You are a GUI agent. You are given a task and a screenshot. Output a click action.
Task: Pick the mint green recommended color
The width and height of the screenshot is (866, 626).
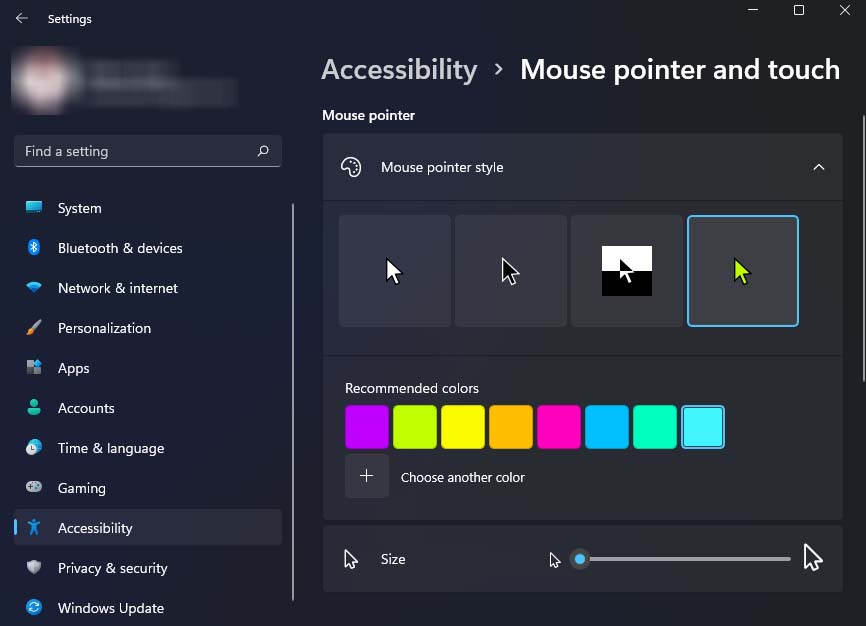pos(655,427)
